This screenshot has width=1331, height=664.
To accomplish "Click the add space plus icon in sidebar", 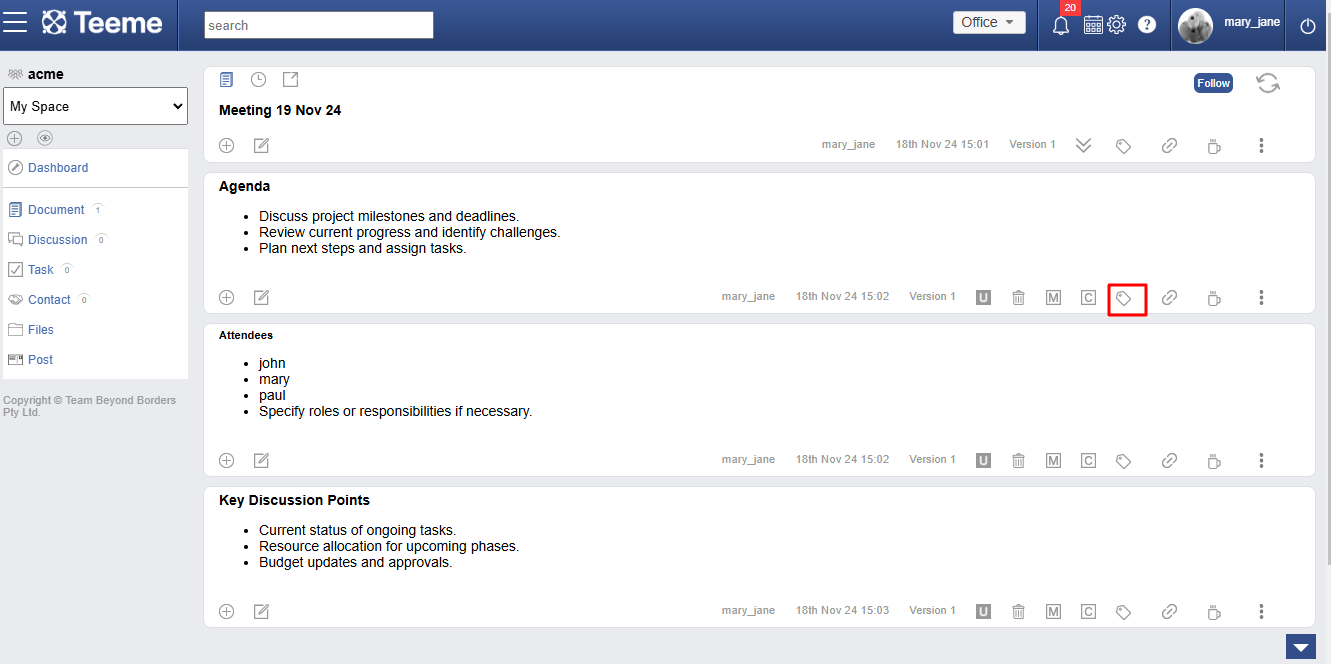I will pos(14,138).
